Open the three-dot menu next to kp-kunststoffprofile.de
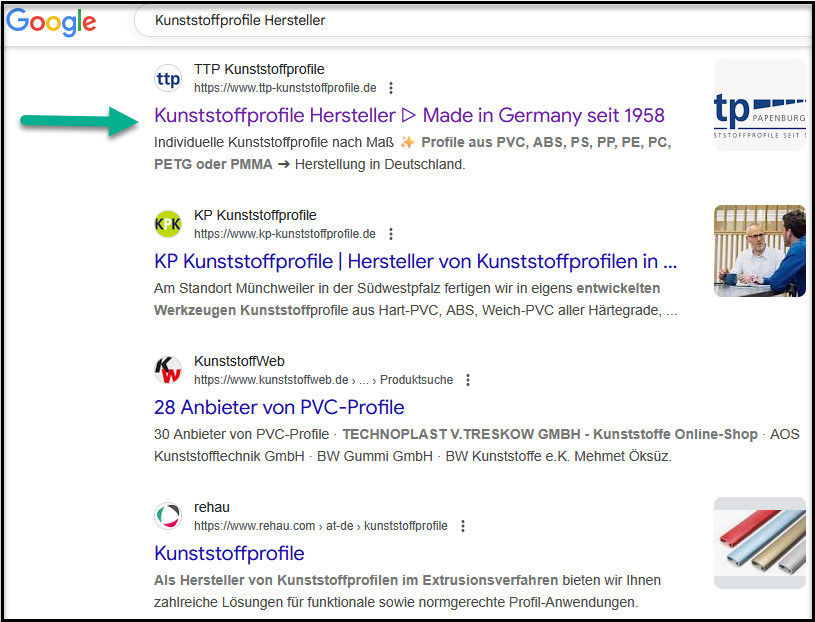815x622 pixels. (391, 234)
